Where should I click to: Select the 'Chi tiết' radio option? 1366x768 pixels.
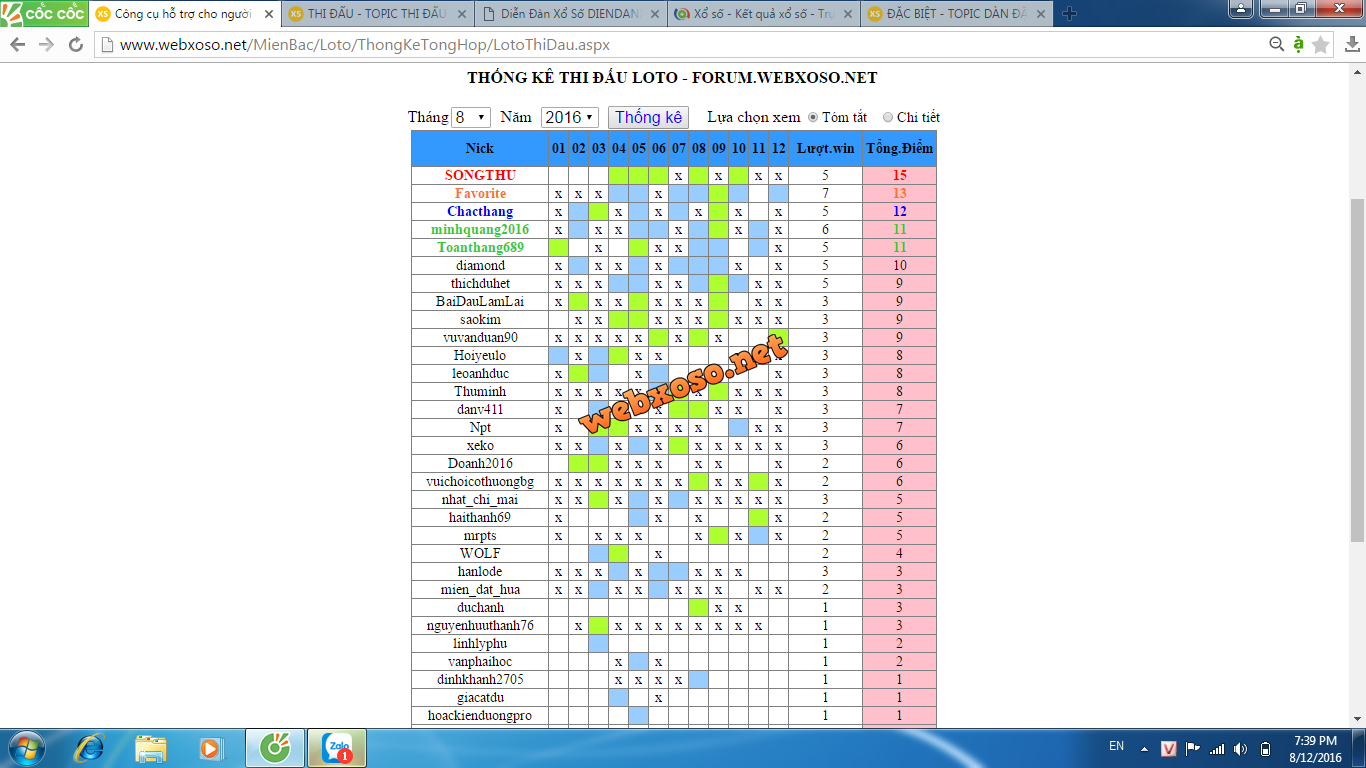pos(887,117)
